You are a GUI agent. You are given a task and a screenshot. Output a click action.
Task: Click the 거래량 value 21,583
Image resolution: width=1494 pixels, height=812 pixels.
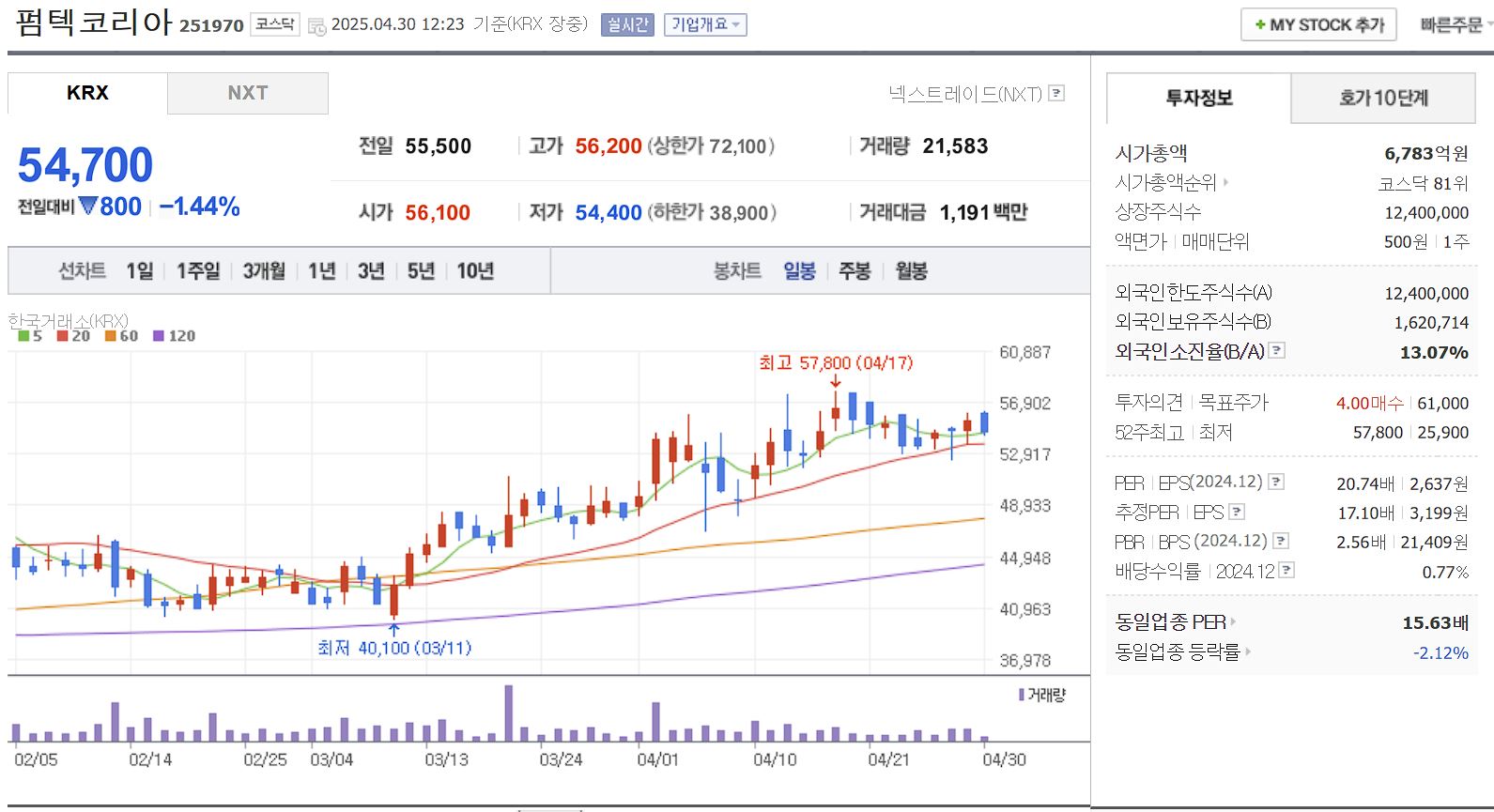955,146
